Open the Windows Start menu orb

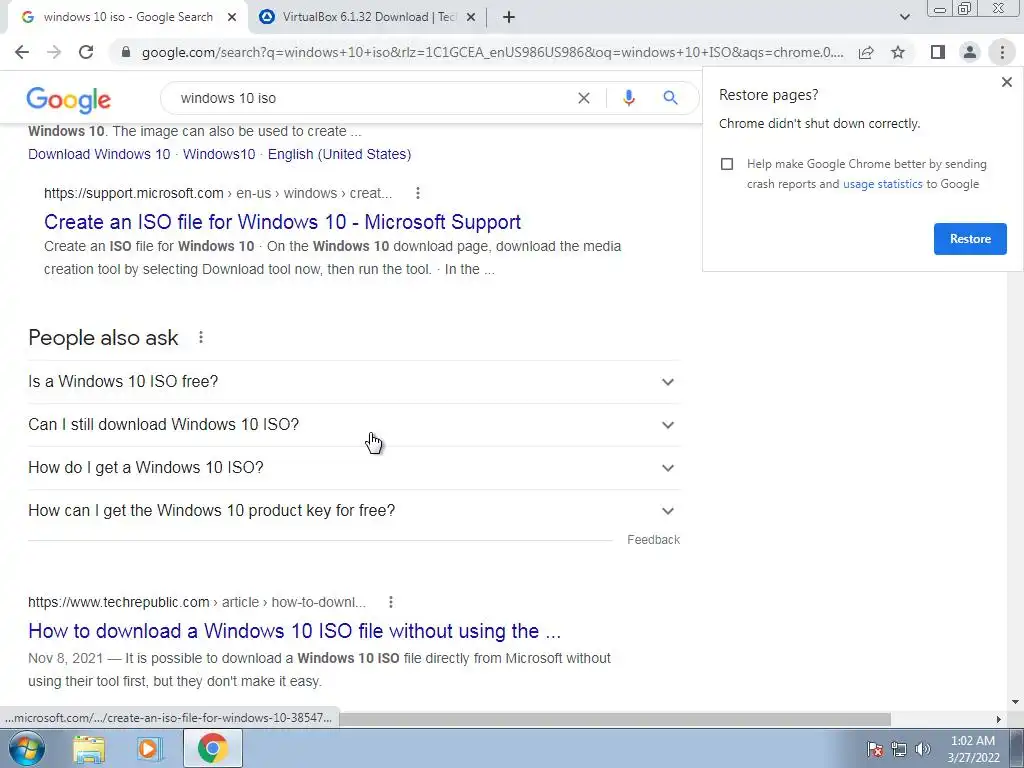click(x=27, y=748)
